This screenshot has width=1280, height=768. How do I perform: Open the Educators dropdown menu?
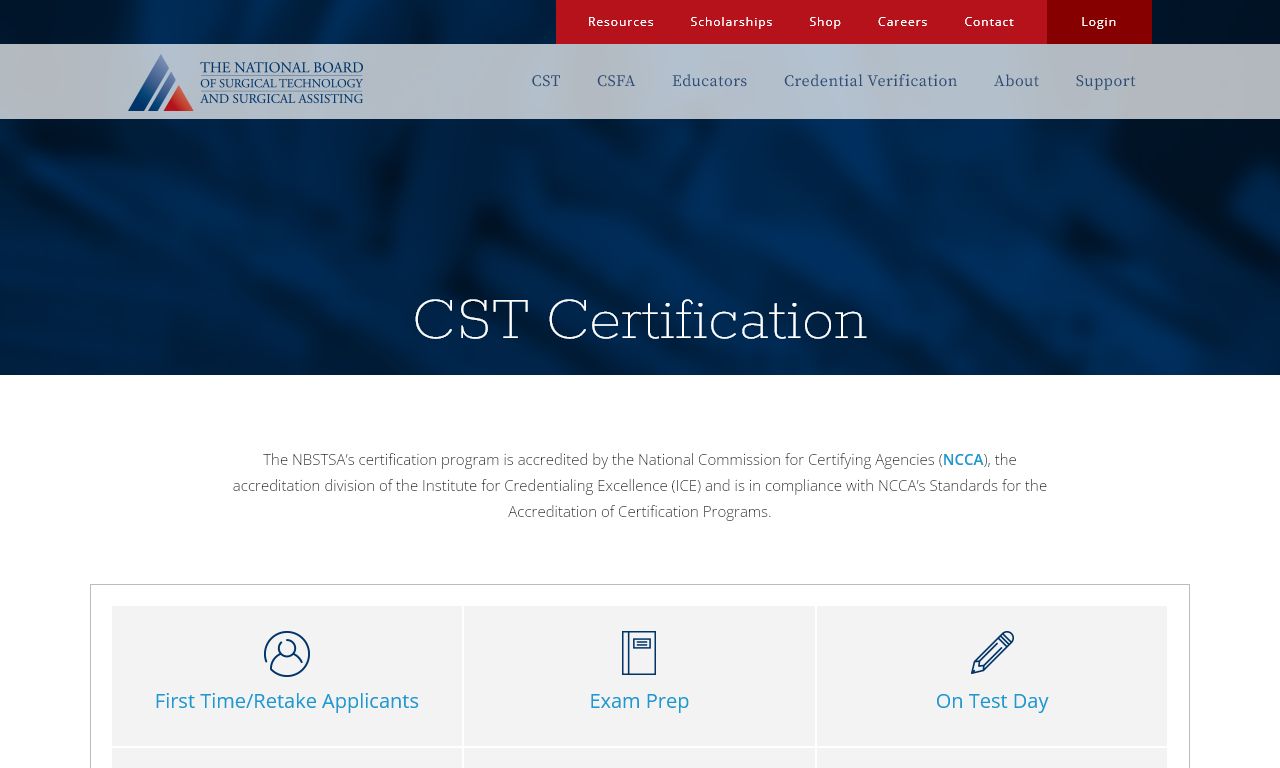click(709, 81)
